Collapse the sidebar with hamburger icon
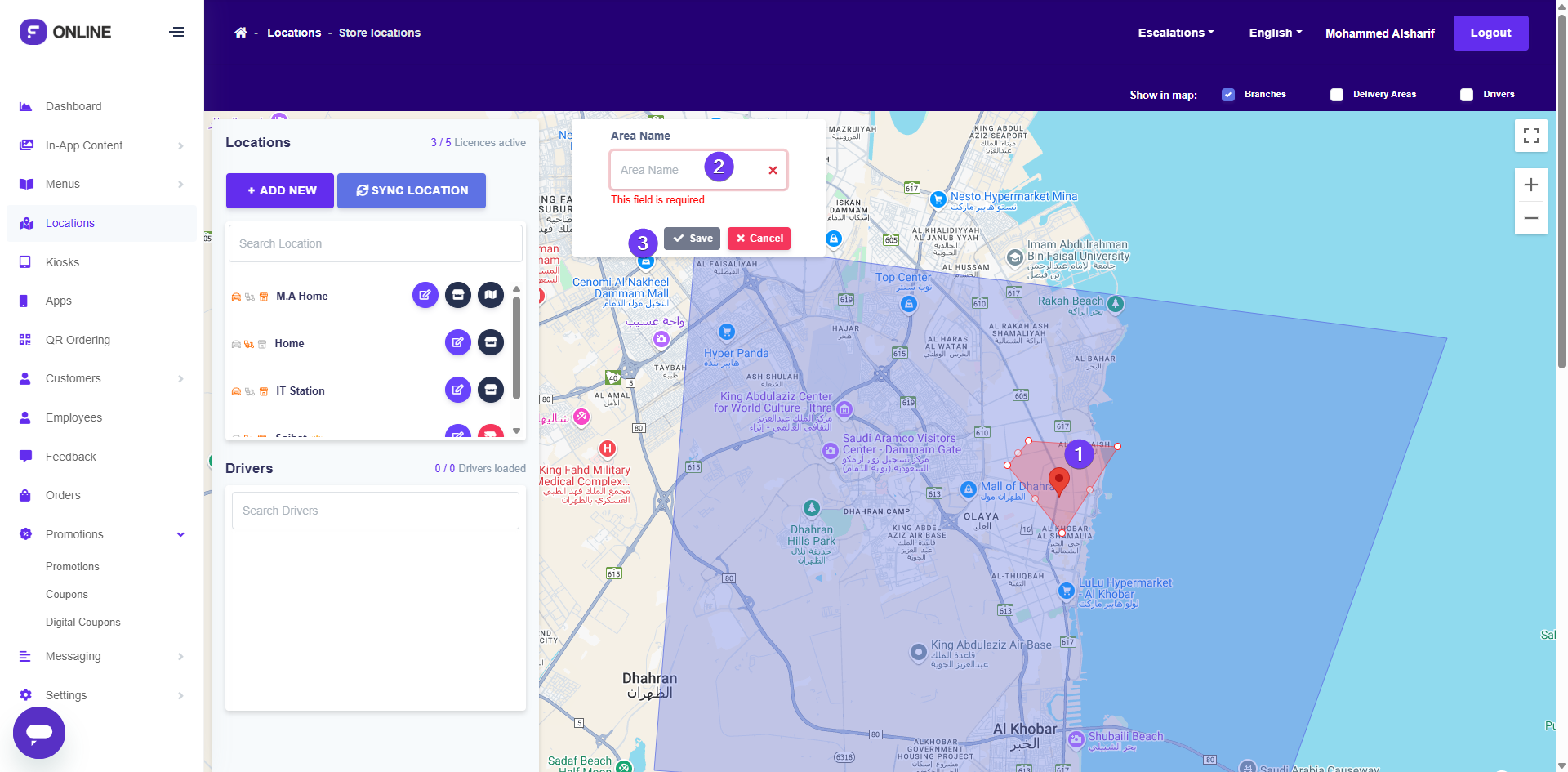Viewport: 1568px width, 772px height. click(176, 32)
